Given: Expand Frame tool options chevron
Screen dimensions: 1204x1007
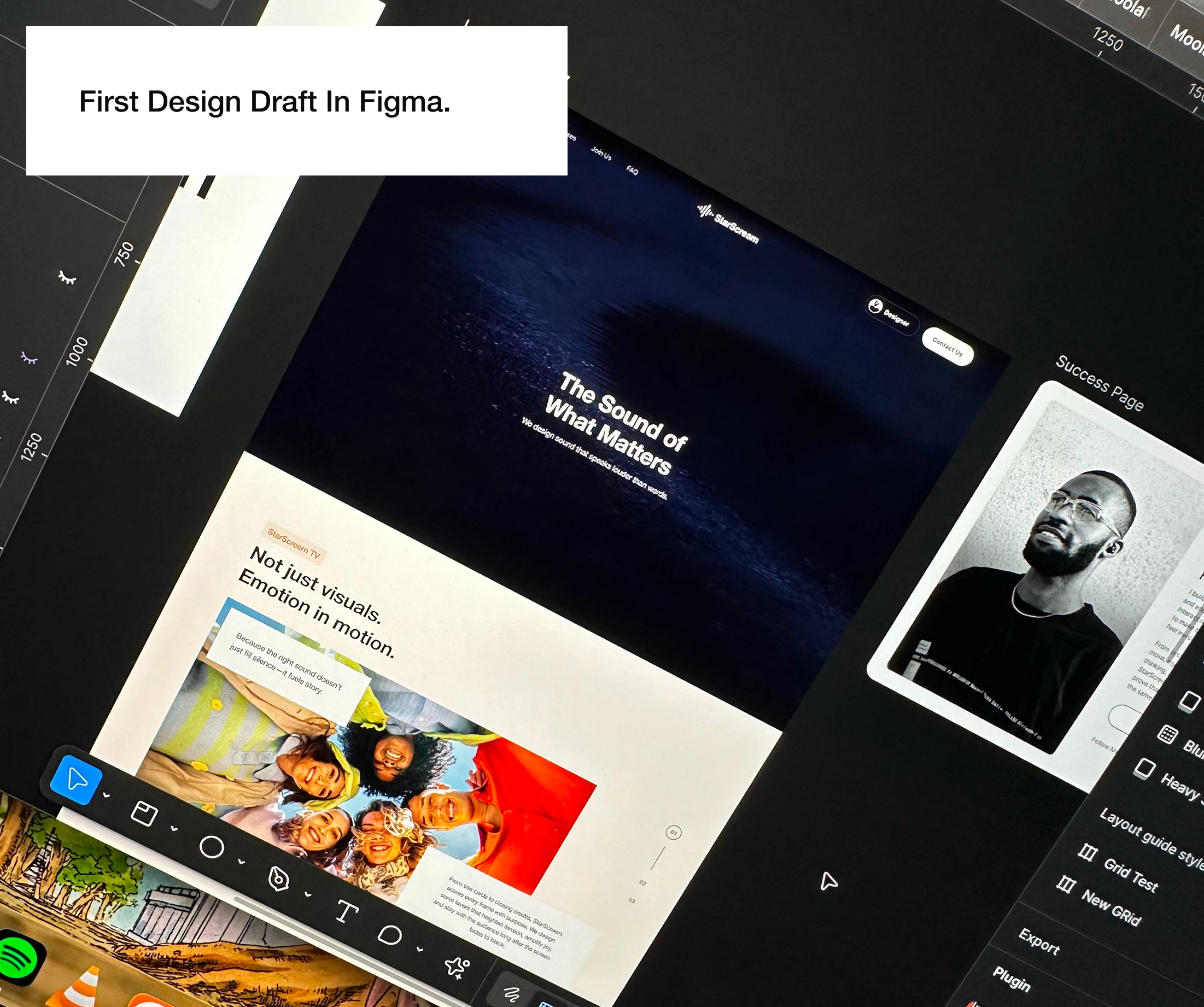Looking at the screenshot, I should [x=174, y=828].
